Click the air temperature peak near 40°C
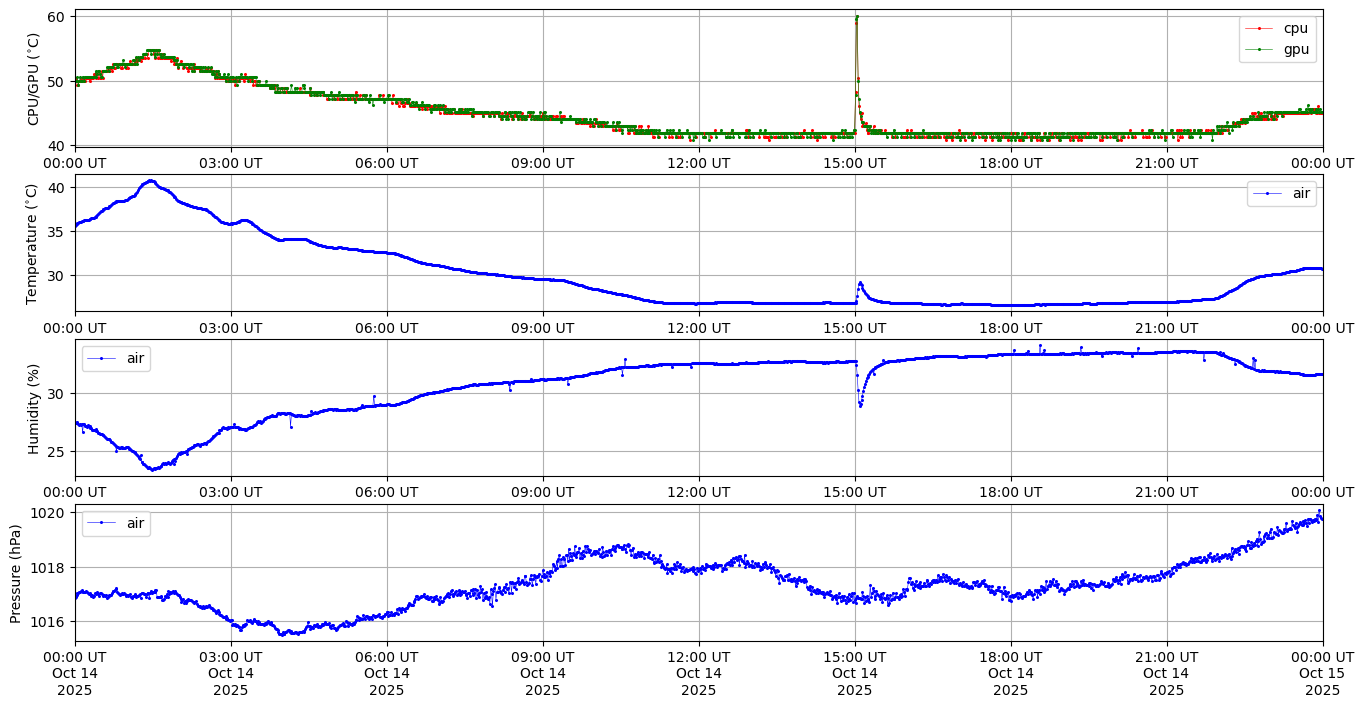The width and height of the screenshot is (1364, 707). pyautogui.click(x=151, y=181)
